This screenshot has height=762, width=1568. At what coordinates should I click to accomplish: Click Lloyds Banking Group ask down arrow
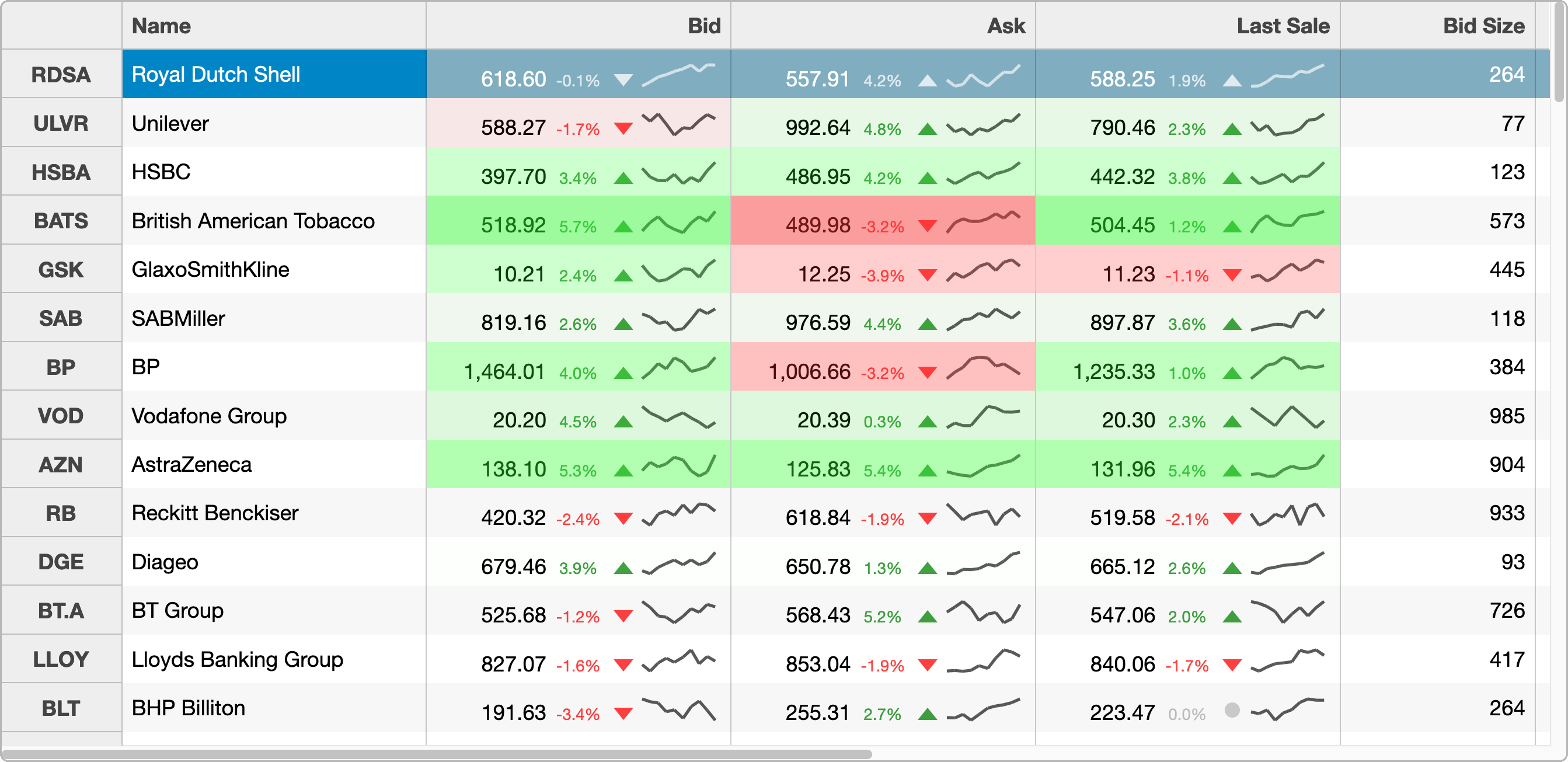pos(927,664)
